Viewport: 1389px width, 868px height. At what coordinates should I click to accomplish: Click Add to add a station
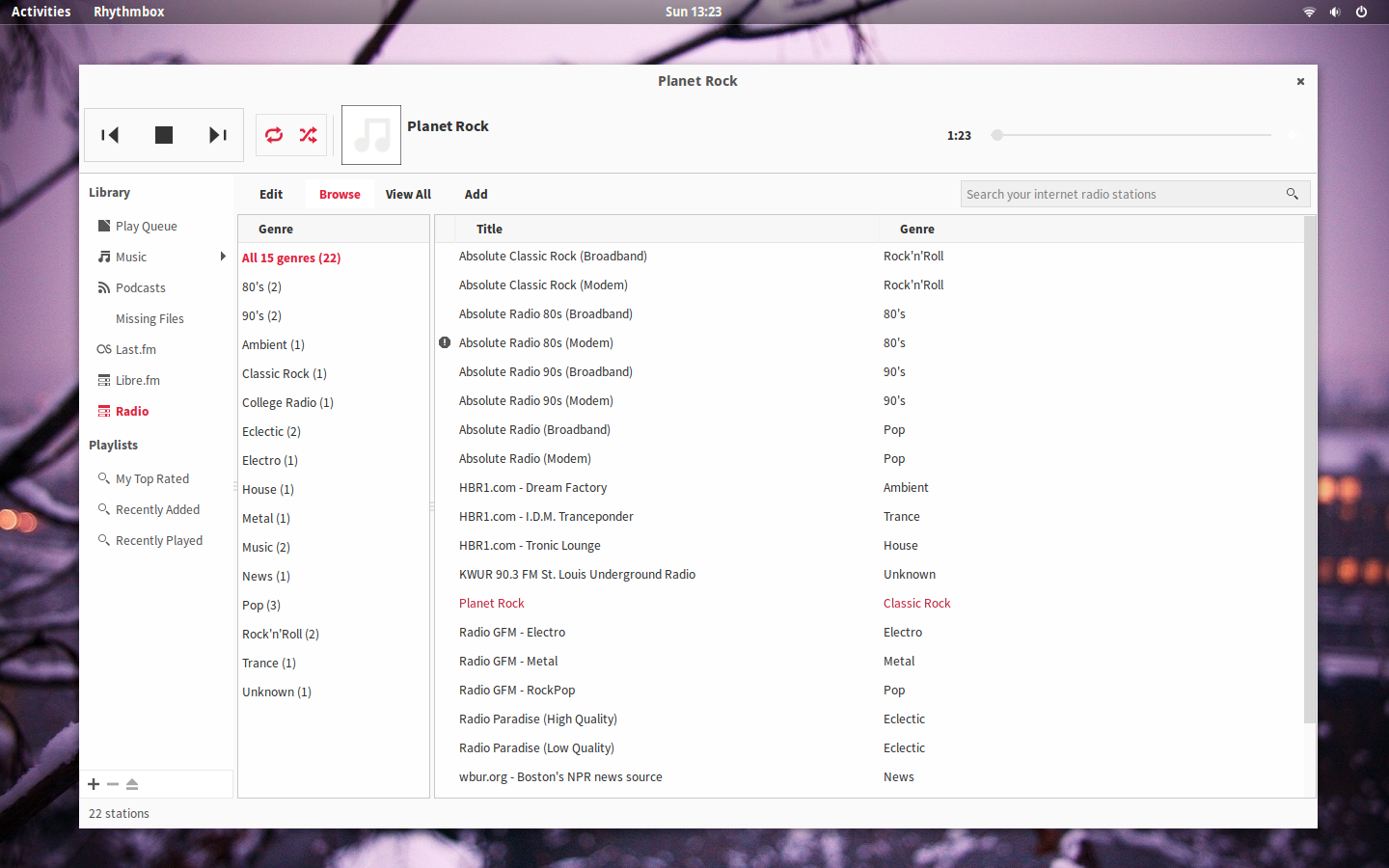476,194
